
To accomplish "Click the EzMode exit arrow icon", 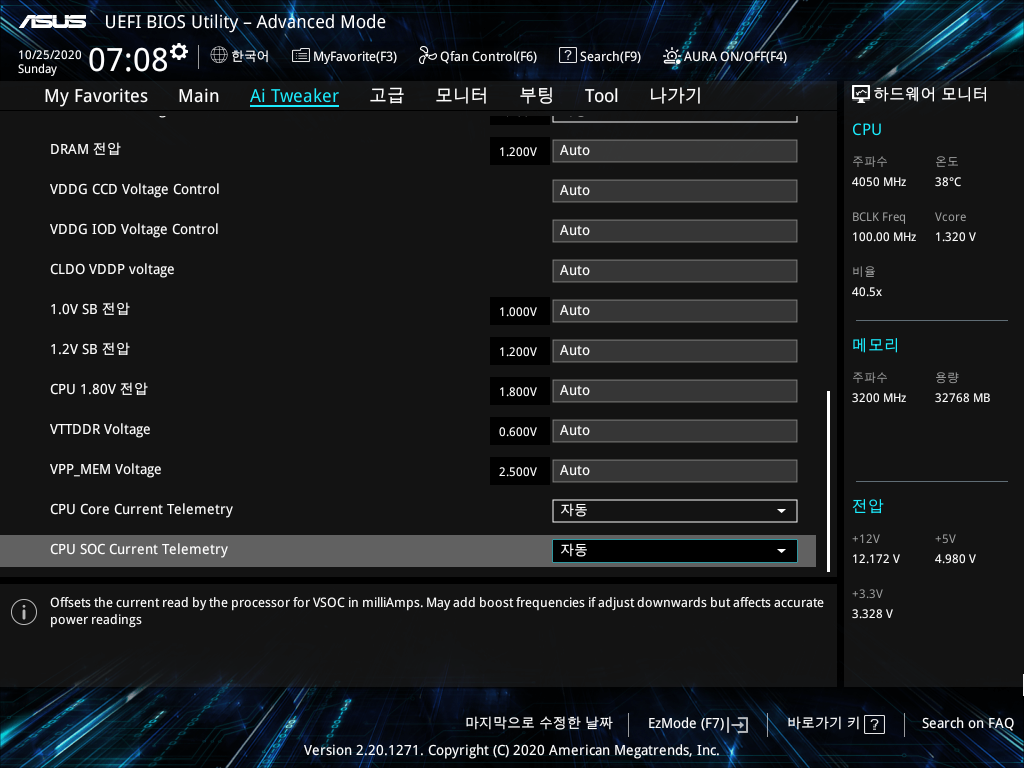I will (x=738, y=724).
